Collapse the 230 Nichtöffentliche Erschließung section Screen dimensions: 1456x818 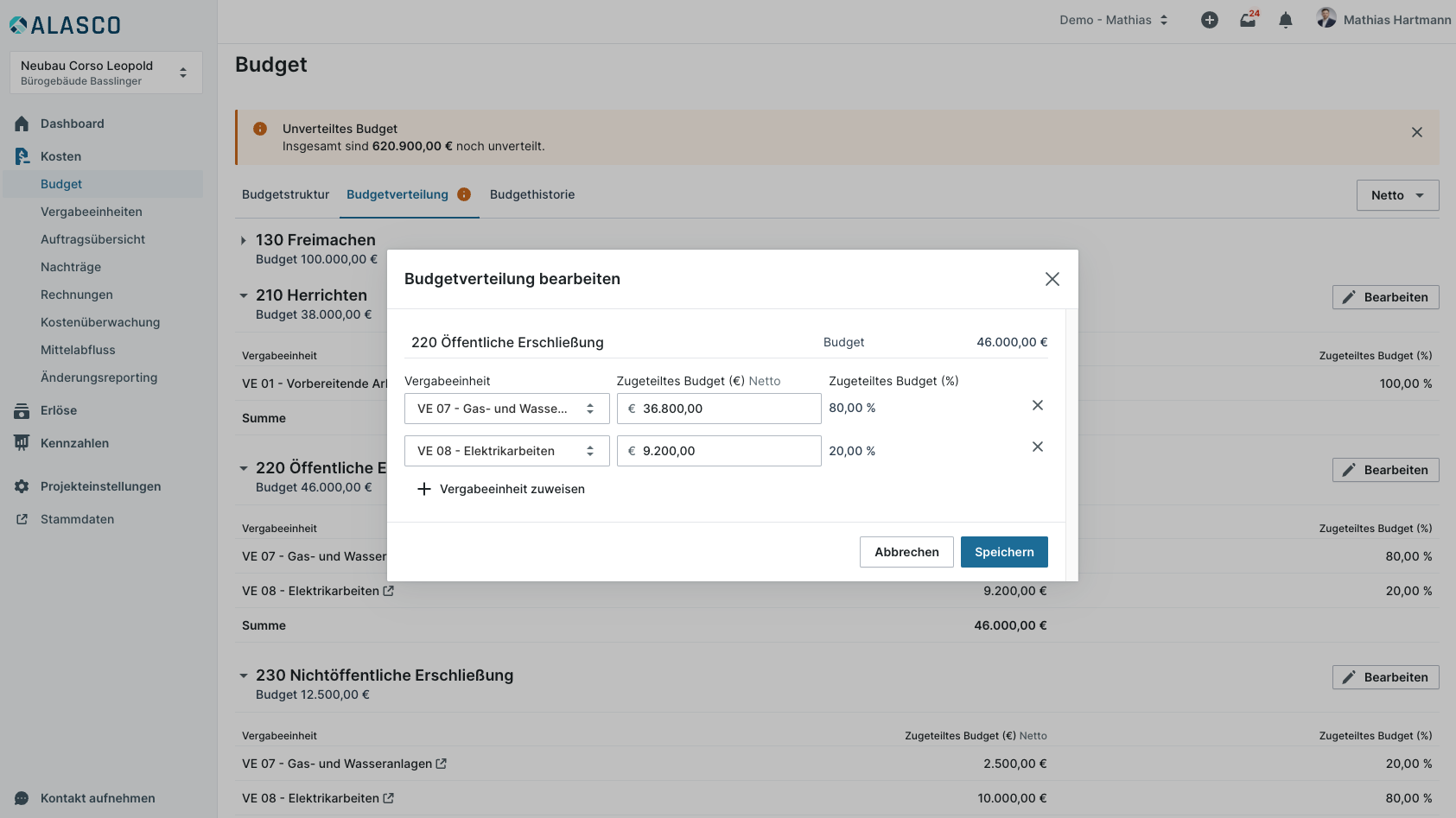pyautogui.click(x=244, y=675)
